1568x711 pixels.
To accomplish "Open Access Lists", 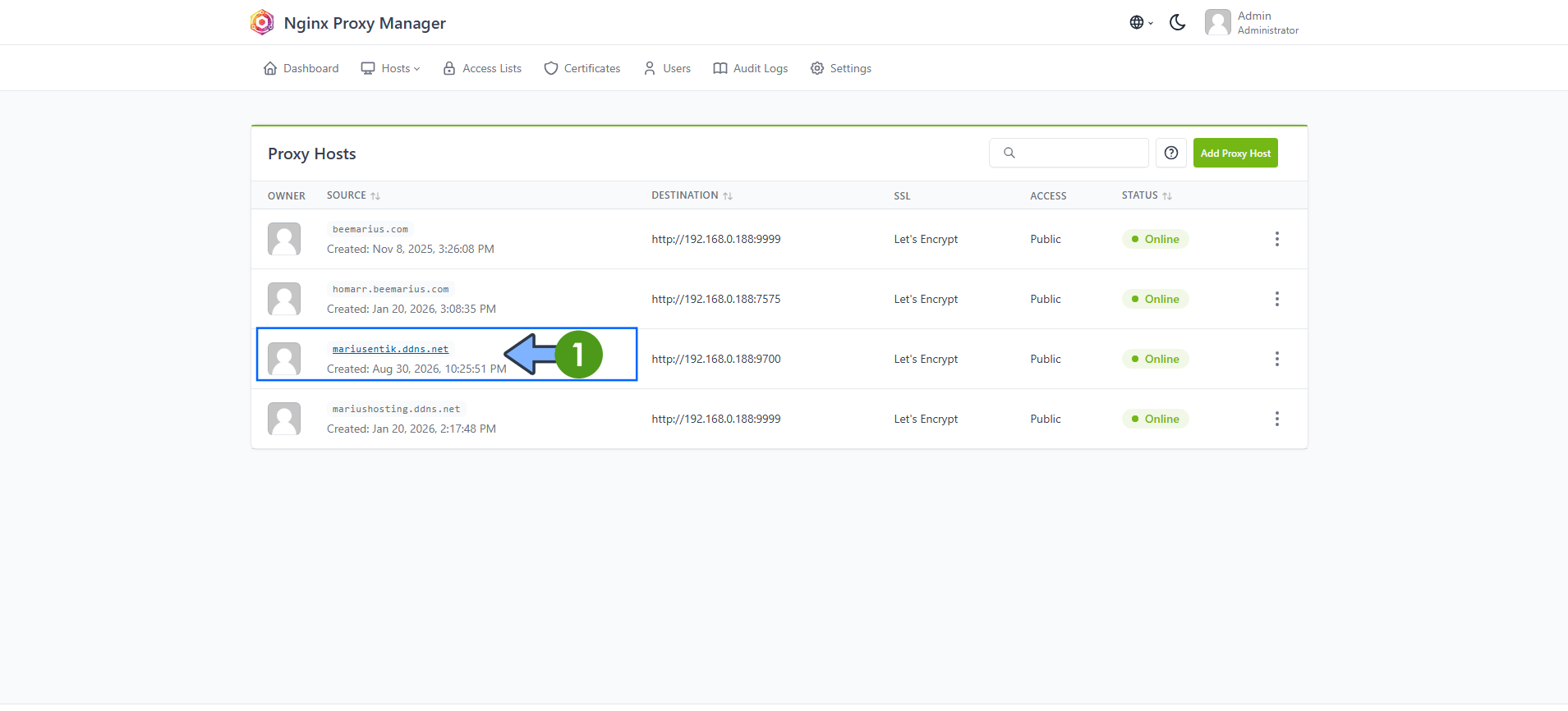I will 482,68.
